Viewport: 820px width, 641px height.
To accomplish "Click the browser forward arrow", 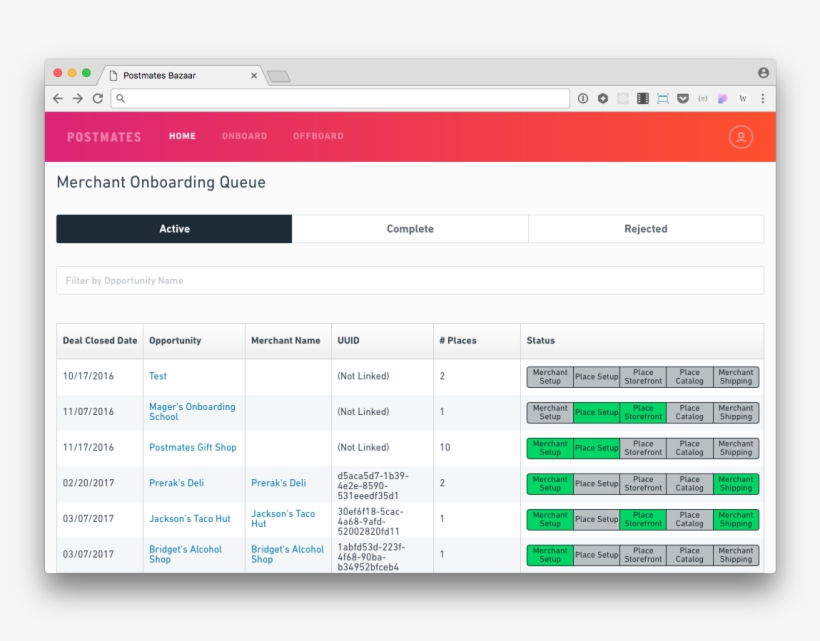I will (78, 99).
